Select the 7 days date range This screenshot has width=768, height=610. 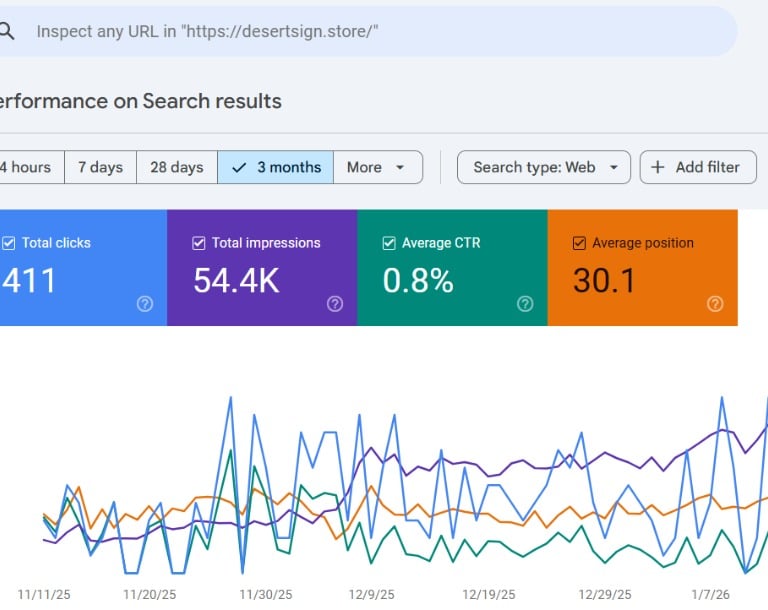tap(100, 167)
